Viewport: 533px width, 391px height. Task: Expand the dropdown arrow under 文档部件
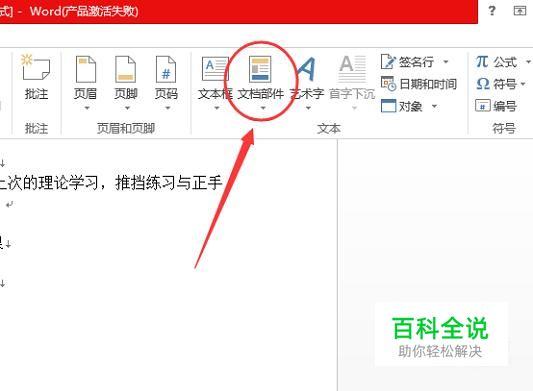(262, 108)
